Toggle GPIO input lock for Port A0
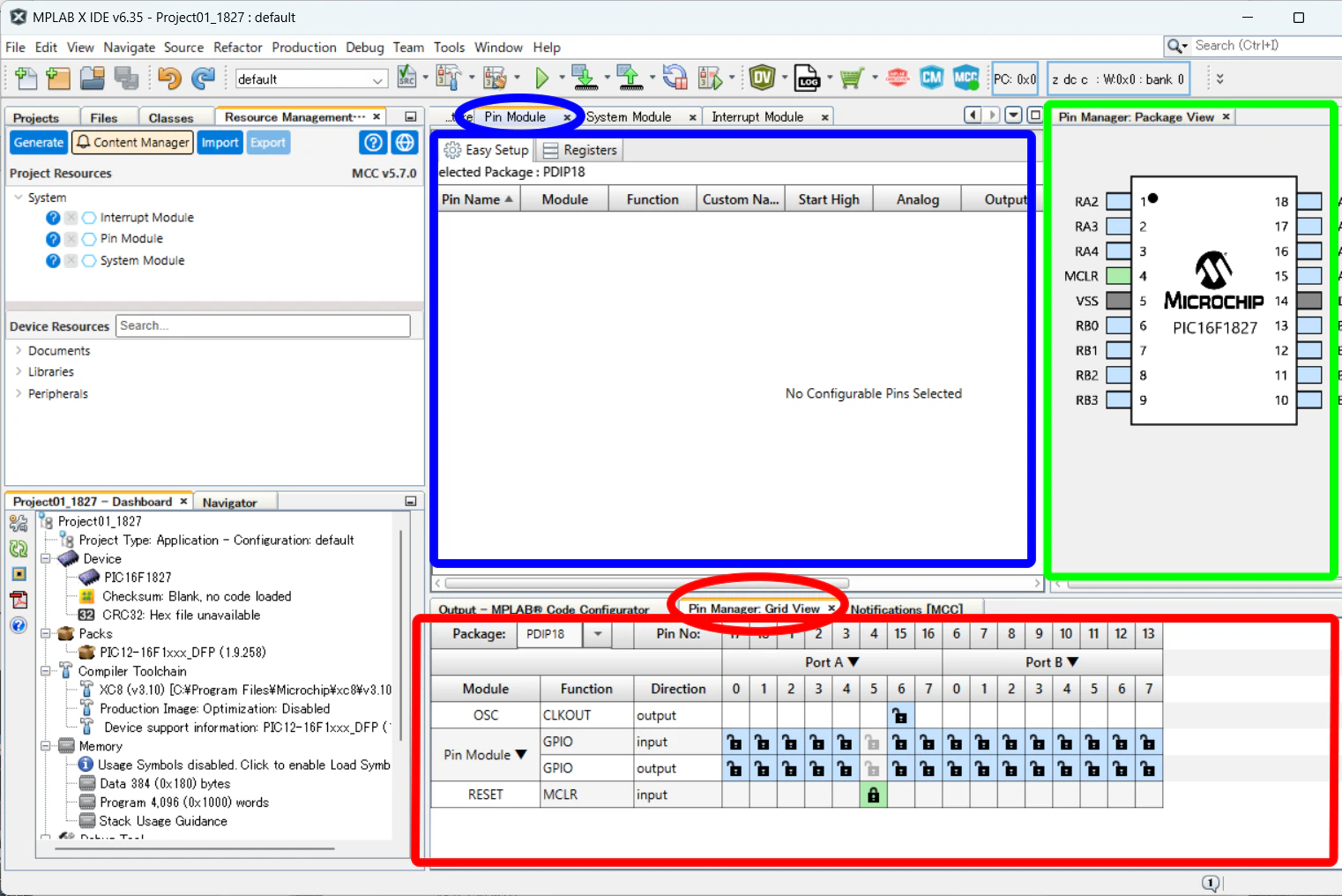The height and width of the screenshot is (896, 1342). point(735,743)
